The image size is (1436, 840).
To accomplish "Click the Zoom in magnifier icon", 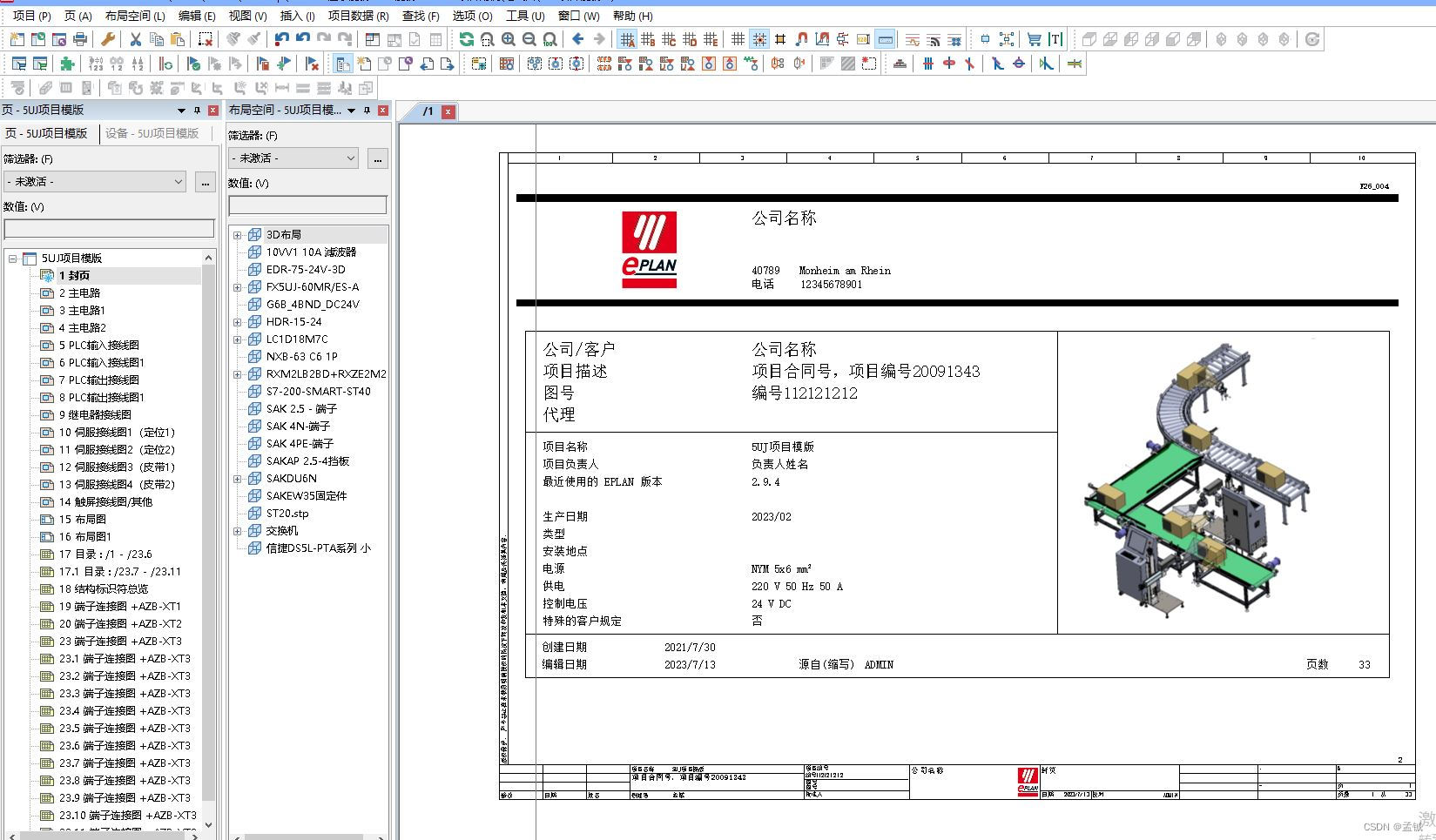I will tap(509, 39).
